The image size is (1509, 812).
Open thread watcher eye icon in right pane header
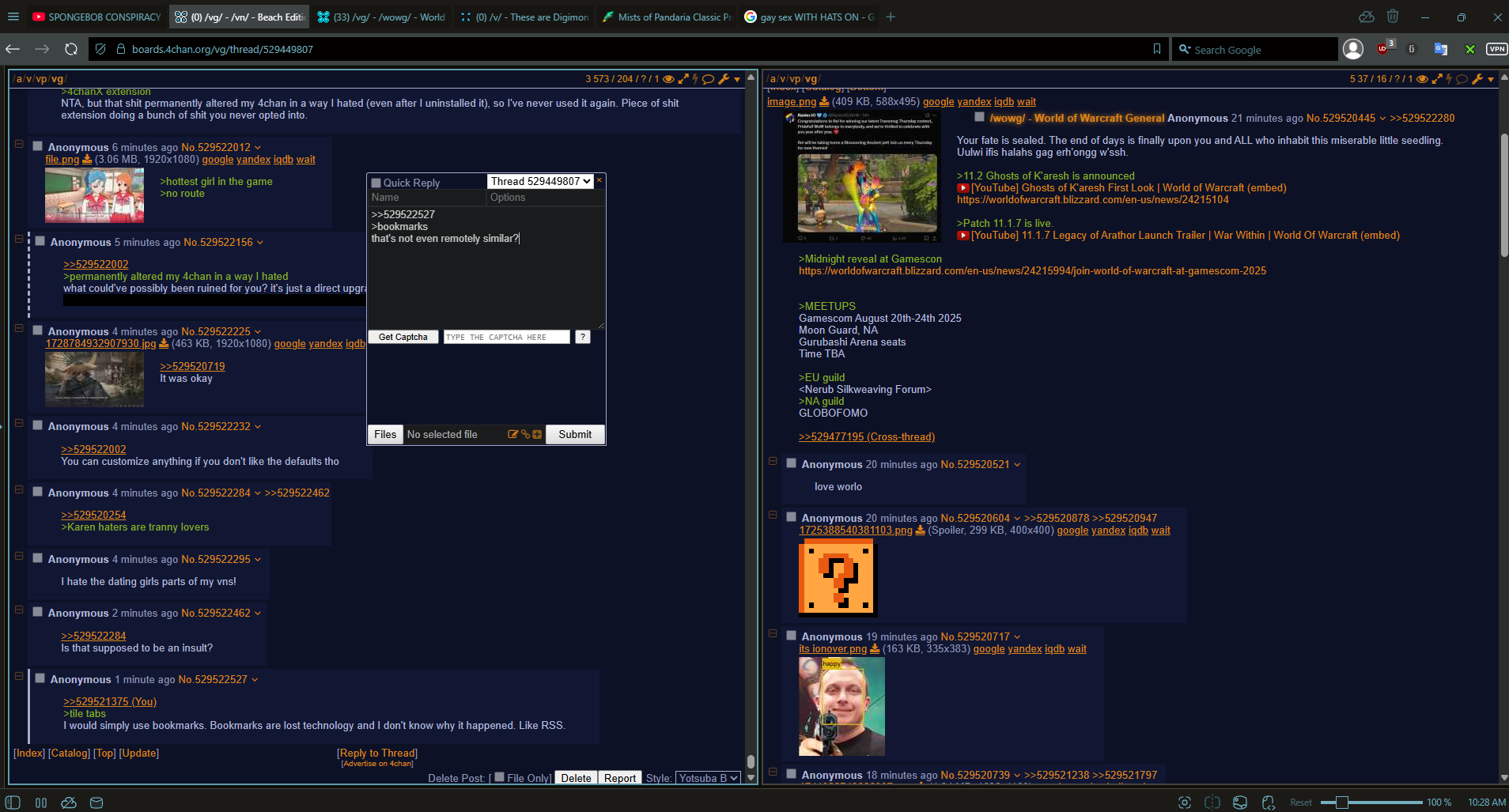(1422, 79)
